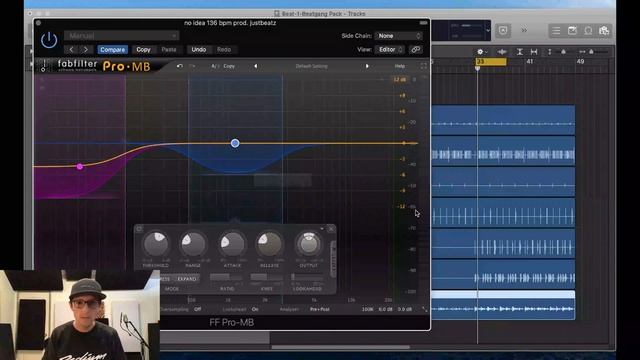Open Logic List Editors icon
Image resolution: width=640 pixels, height=360 pixels.
pyautogui.click(x=556, y=31)
